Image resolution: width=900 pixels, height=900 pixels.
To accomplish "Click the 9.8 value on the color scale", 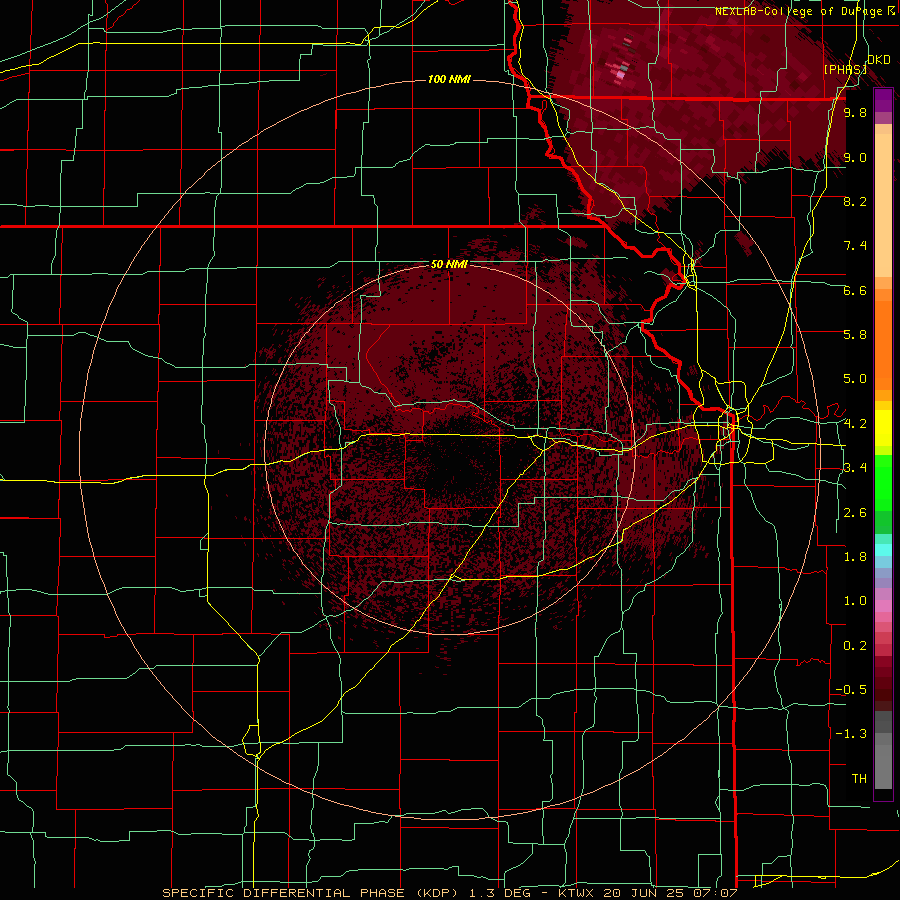I will (x=855, y=112).
